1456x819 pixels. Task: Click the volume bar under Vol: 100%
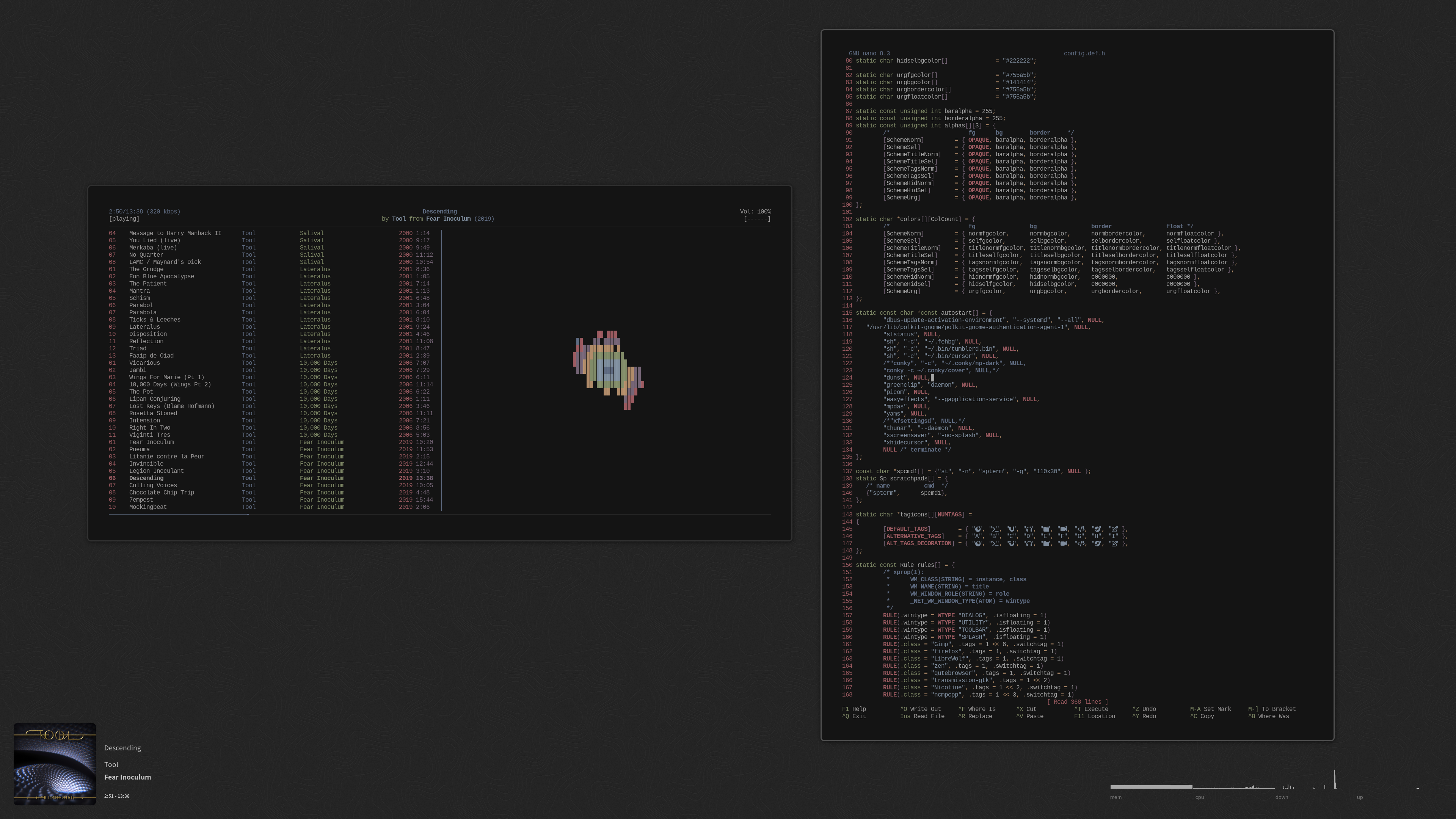point(758,219)
